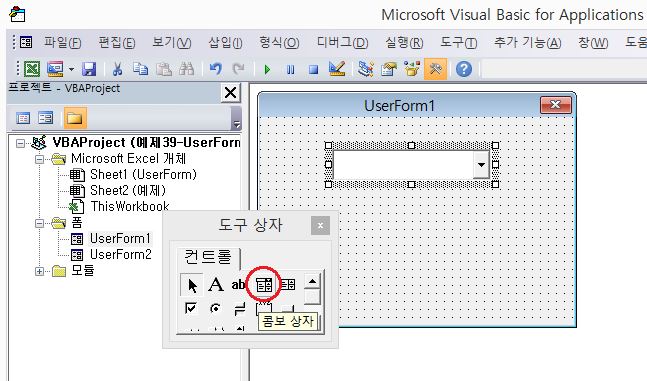Image resolution: width=647 pixels, height=381 pixels.
Task: Select the Label control marked A
Action: pos(215,284)
